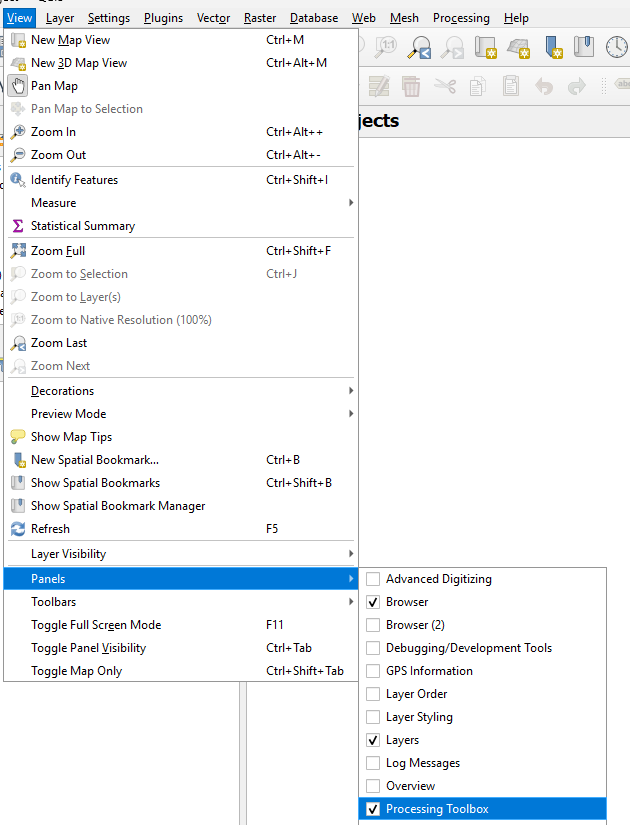This screenshot has height=825, width=630.
Task: Click Toggle Full Screen Mode
Action: point(96,625)
